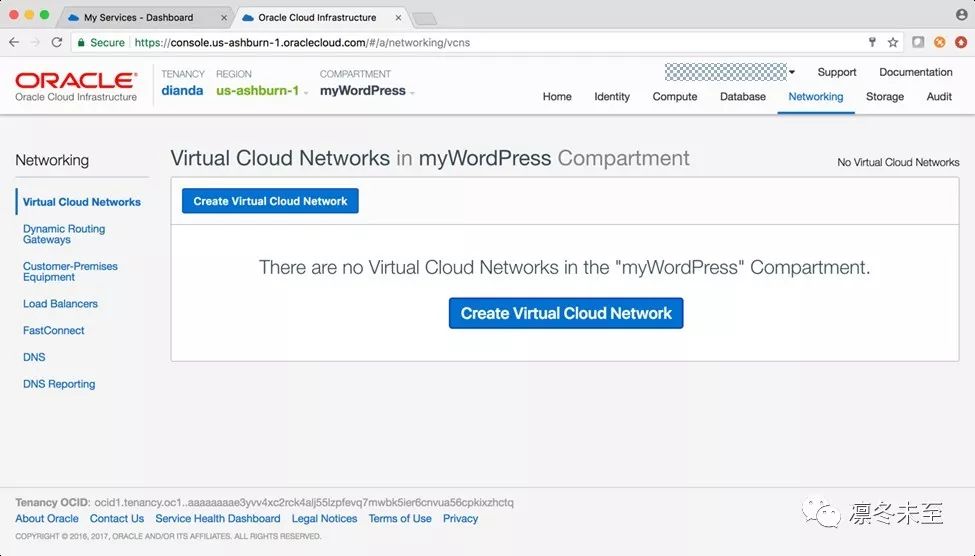Click the Tenancy OCID value text
Image resolution: width=975 pixels, height=556 pixels.
304,503
